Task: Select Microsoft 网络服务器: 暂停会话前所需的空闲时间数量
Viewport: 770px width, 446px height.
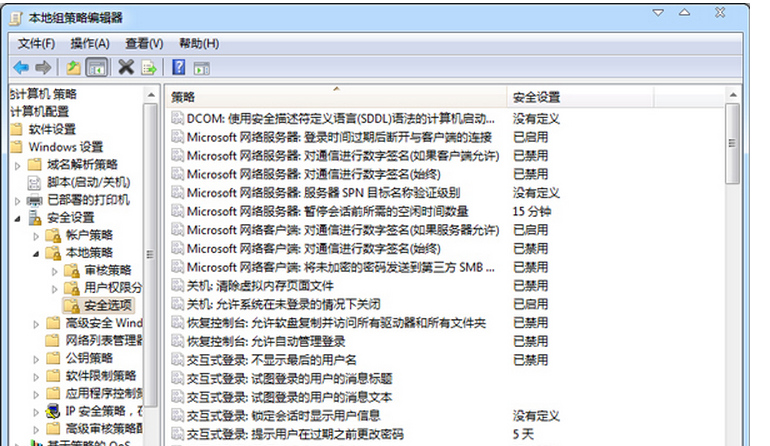Action: pos(327,211)
